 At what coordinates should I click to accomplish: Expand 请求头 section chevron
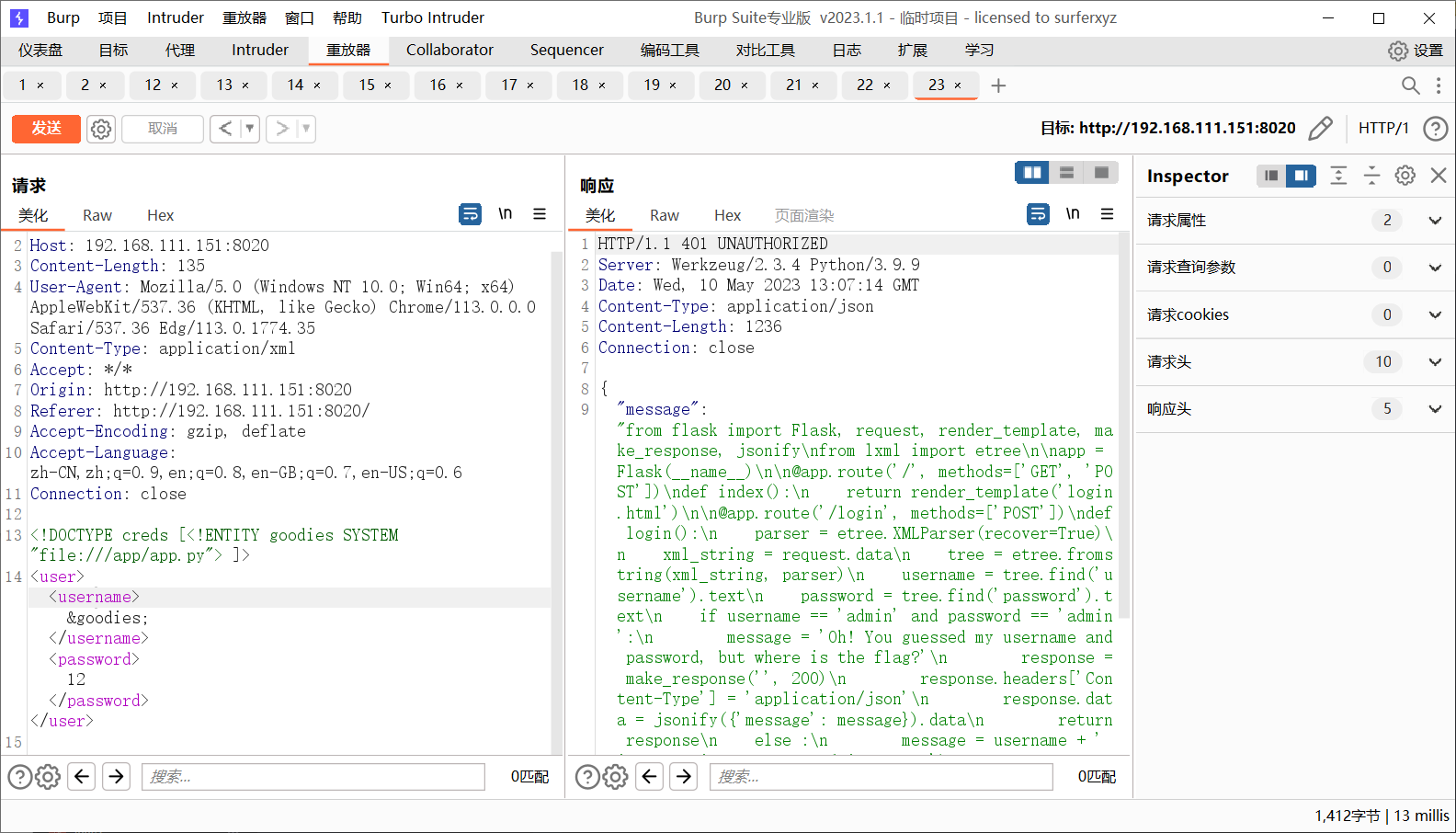(x=1435, y=362)
